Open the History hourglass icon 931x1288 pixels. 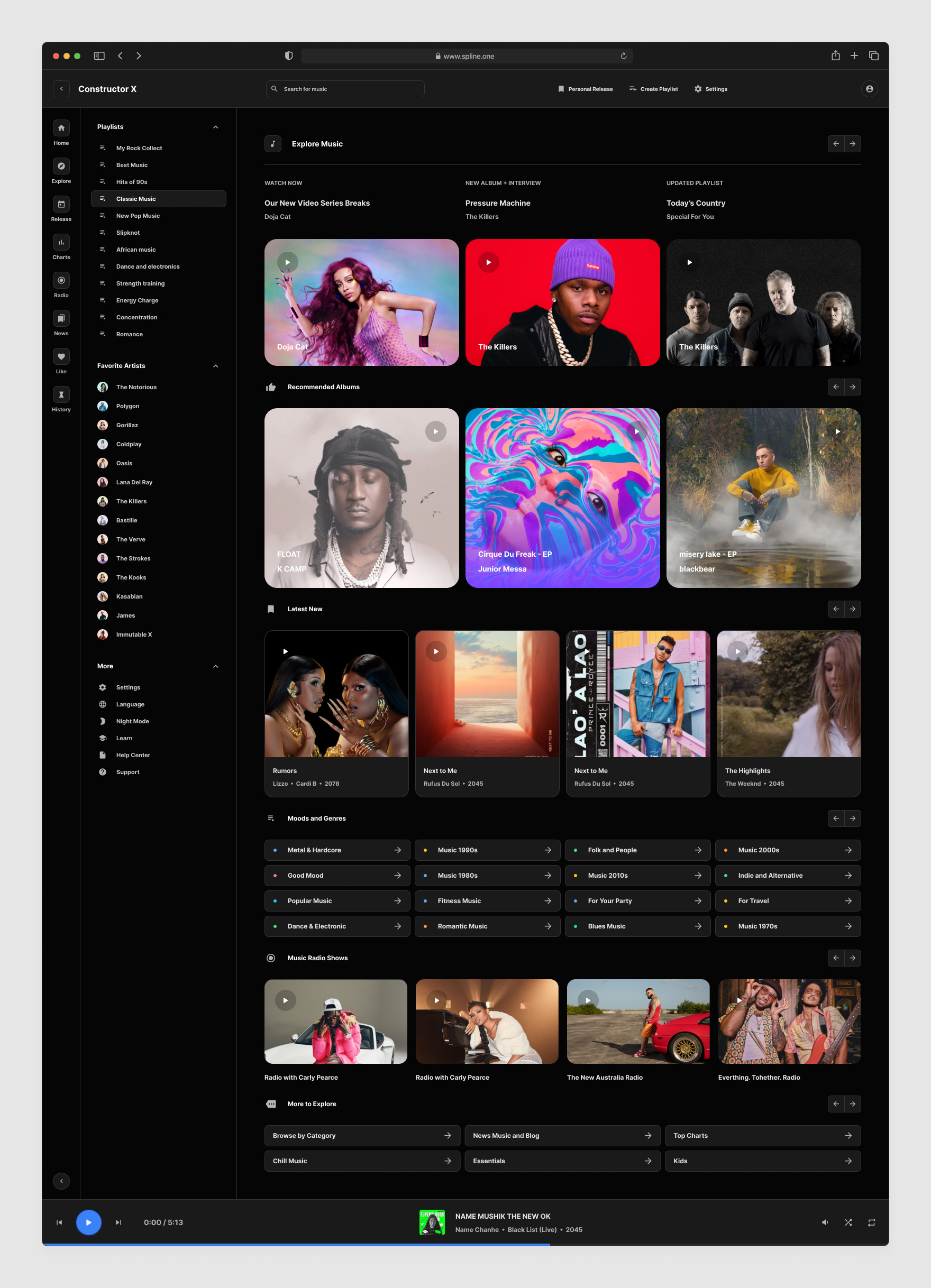pyautogui.click(x=61, y=394)
